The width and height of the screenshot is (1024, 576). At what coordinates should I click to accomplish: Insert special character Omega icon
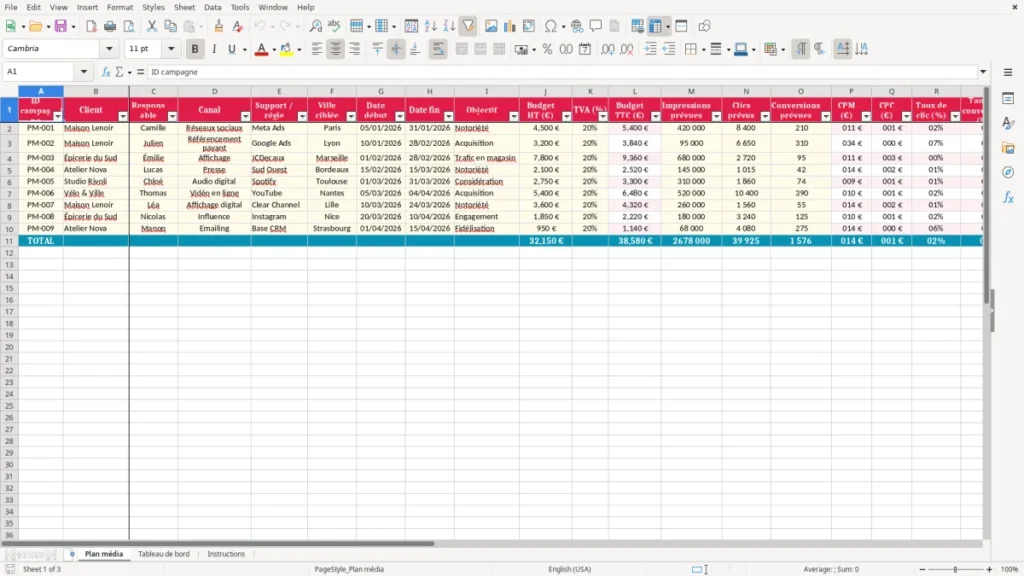[551, 26]
